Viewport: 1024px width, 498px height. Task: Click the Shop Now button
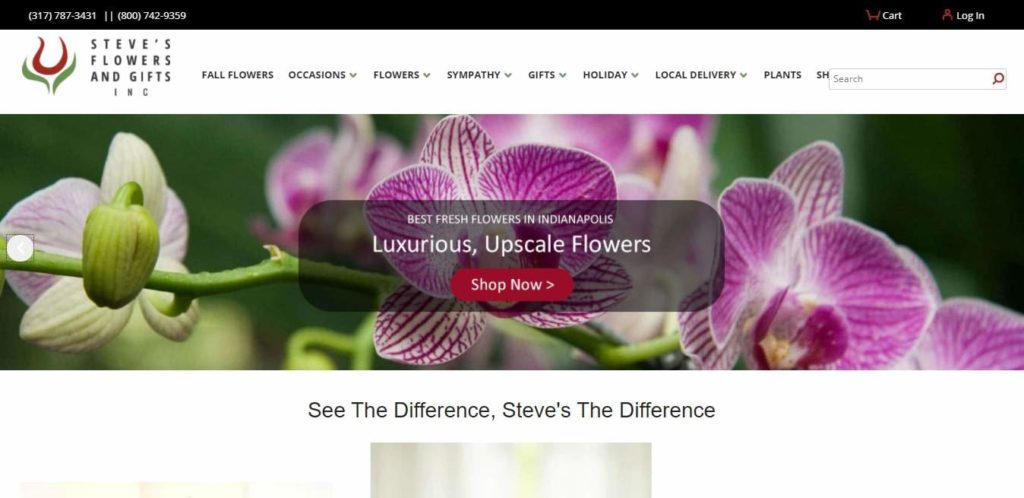[x=512, y=285]
